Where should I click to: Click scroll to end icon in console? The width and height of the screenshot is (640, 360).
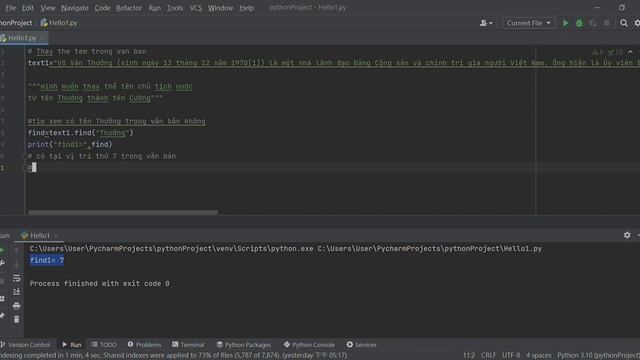click(x=16, y=292)
